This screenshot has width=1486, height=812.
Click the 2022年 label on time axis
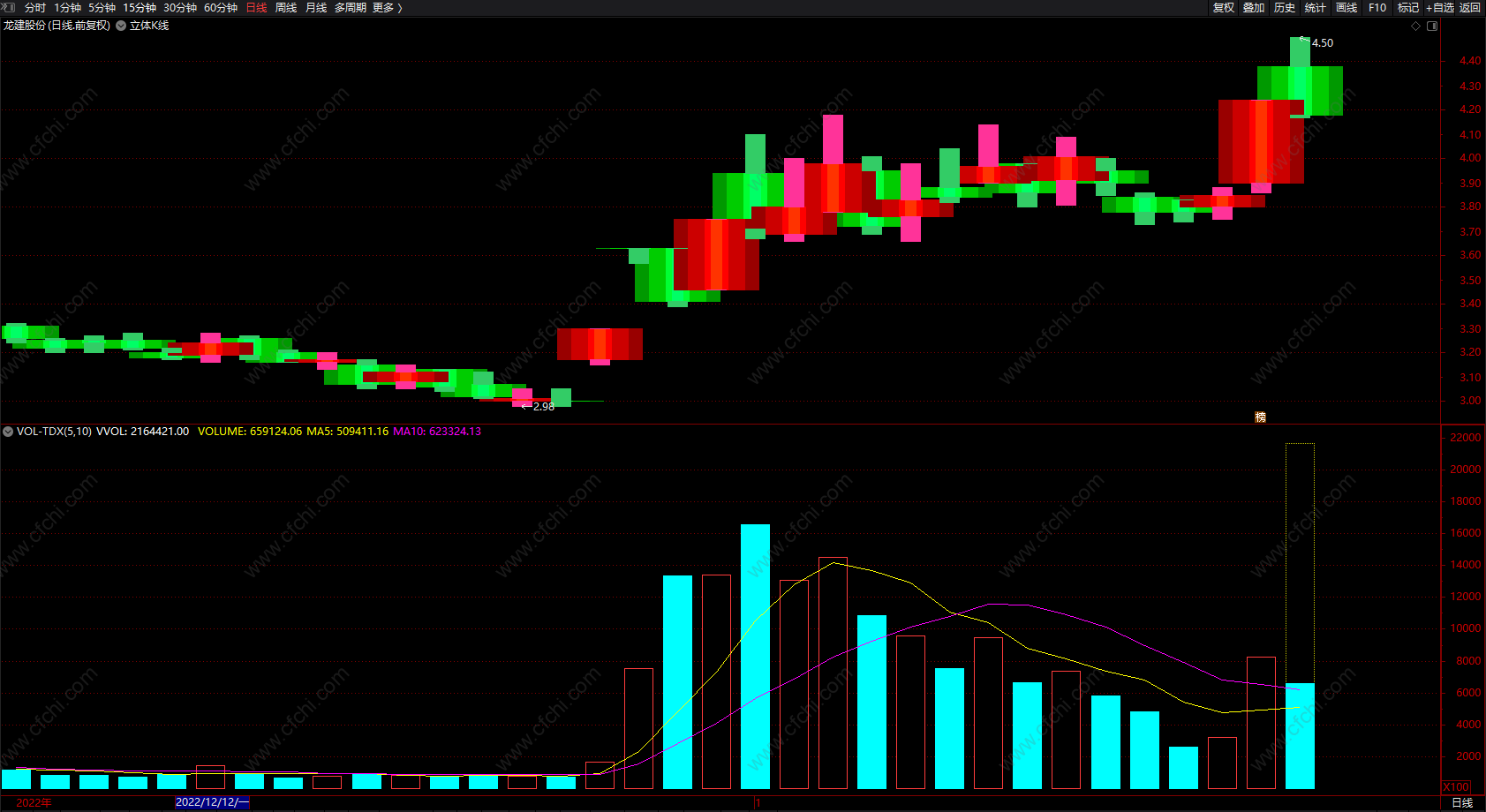[x=34, y=802]
